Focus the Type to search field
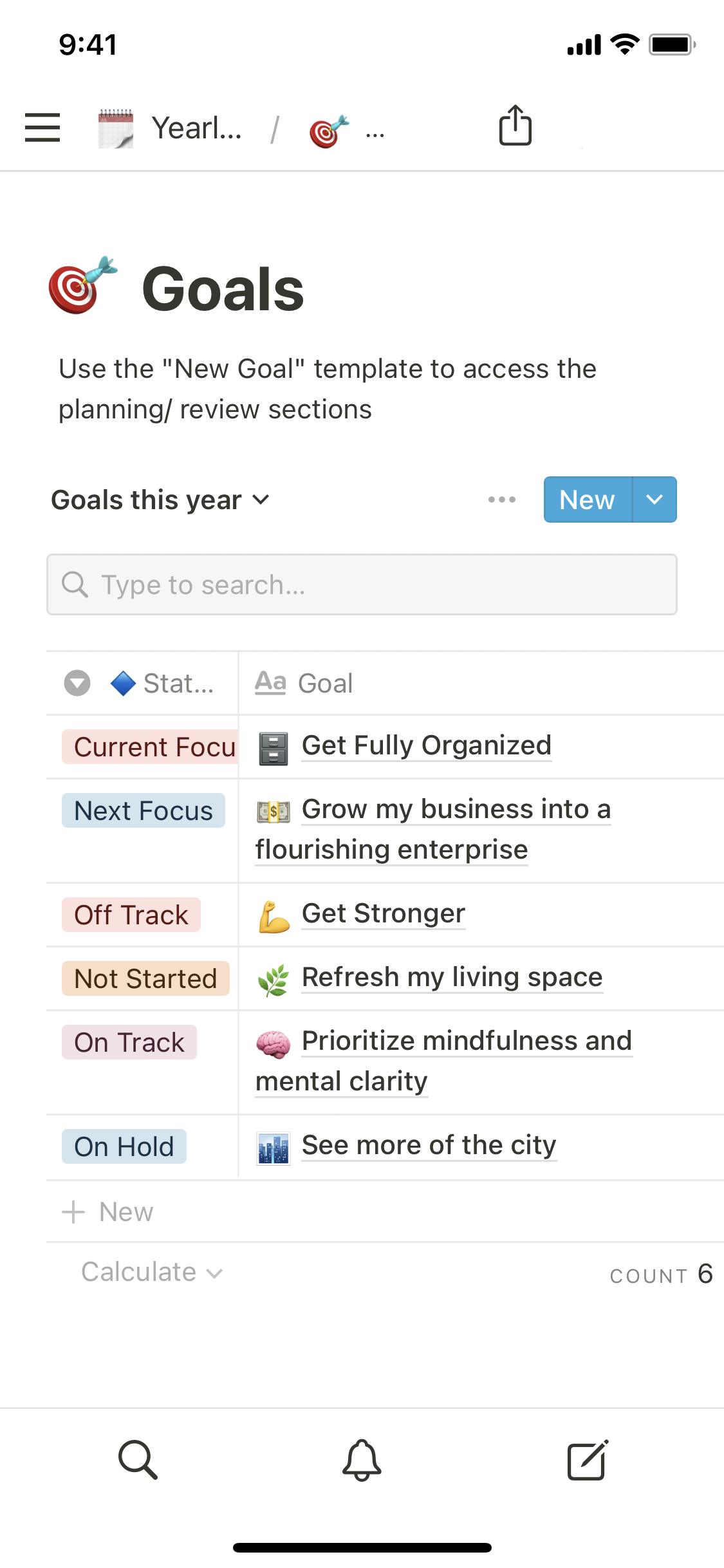The width and height of the screenshot is (724, 1568). pyautogui.click(x=362, y=584)
